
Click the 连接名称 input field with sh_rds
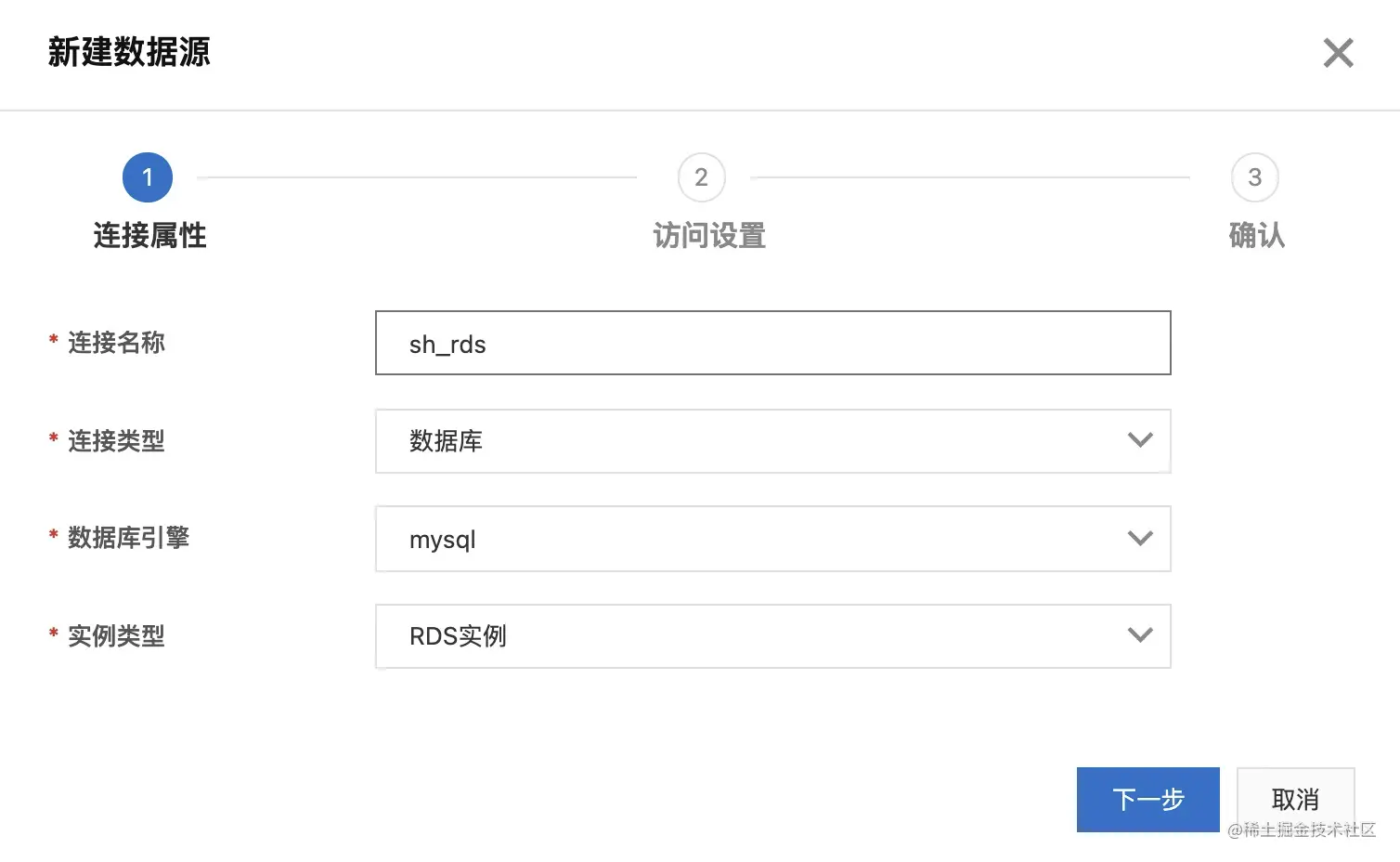pos(772,343)
